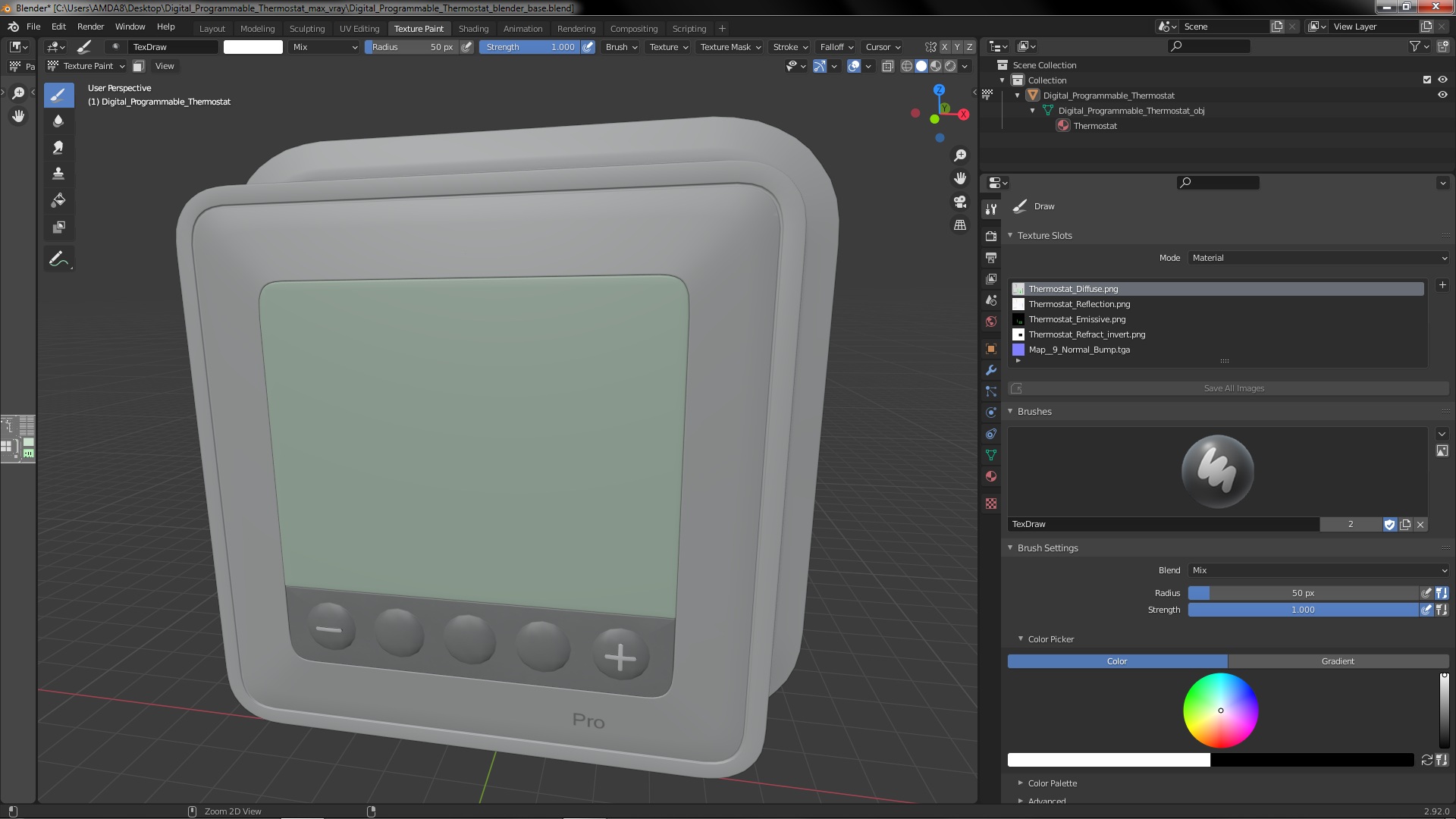
Task: Click Save All Images button
Action: click(x=1233, y=388)
